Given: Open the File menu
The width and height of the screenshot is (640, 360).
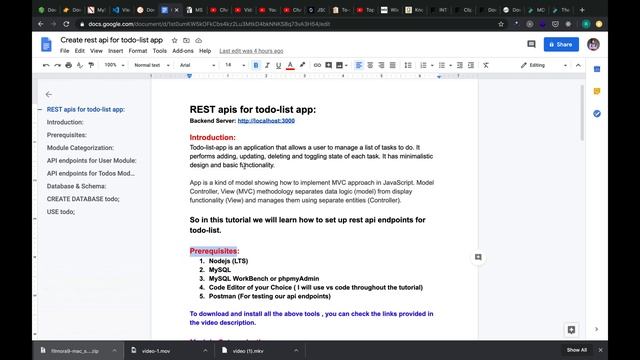Looking at the screenshot, I should pyautogui.click(x=64, y=51).
